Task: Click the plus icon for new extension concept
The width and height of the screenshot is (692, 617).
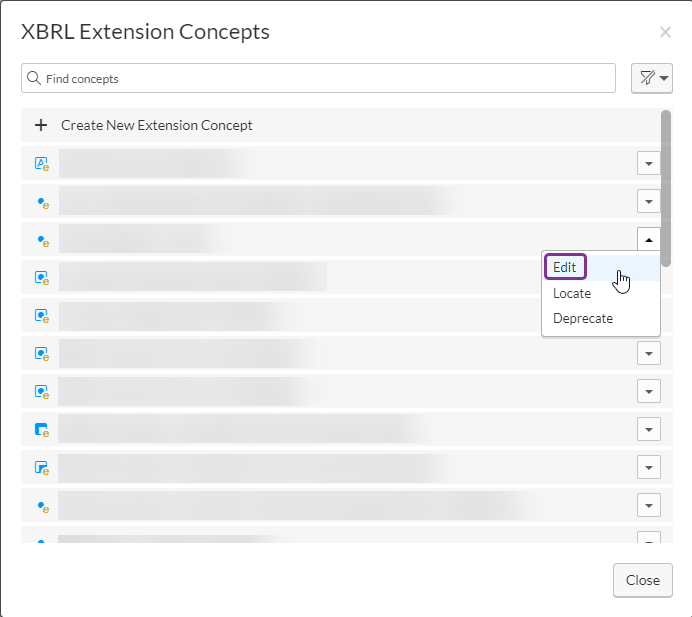Action: (41, 126)
